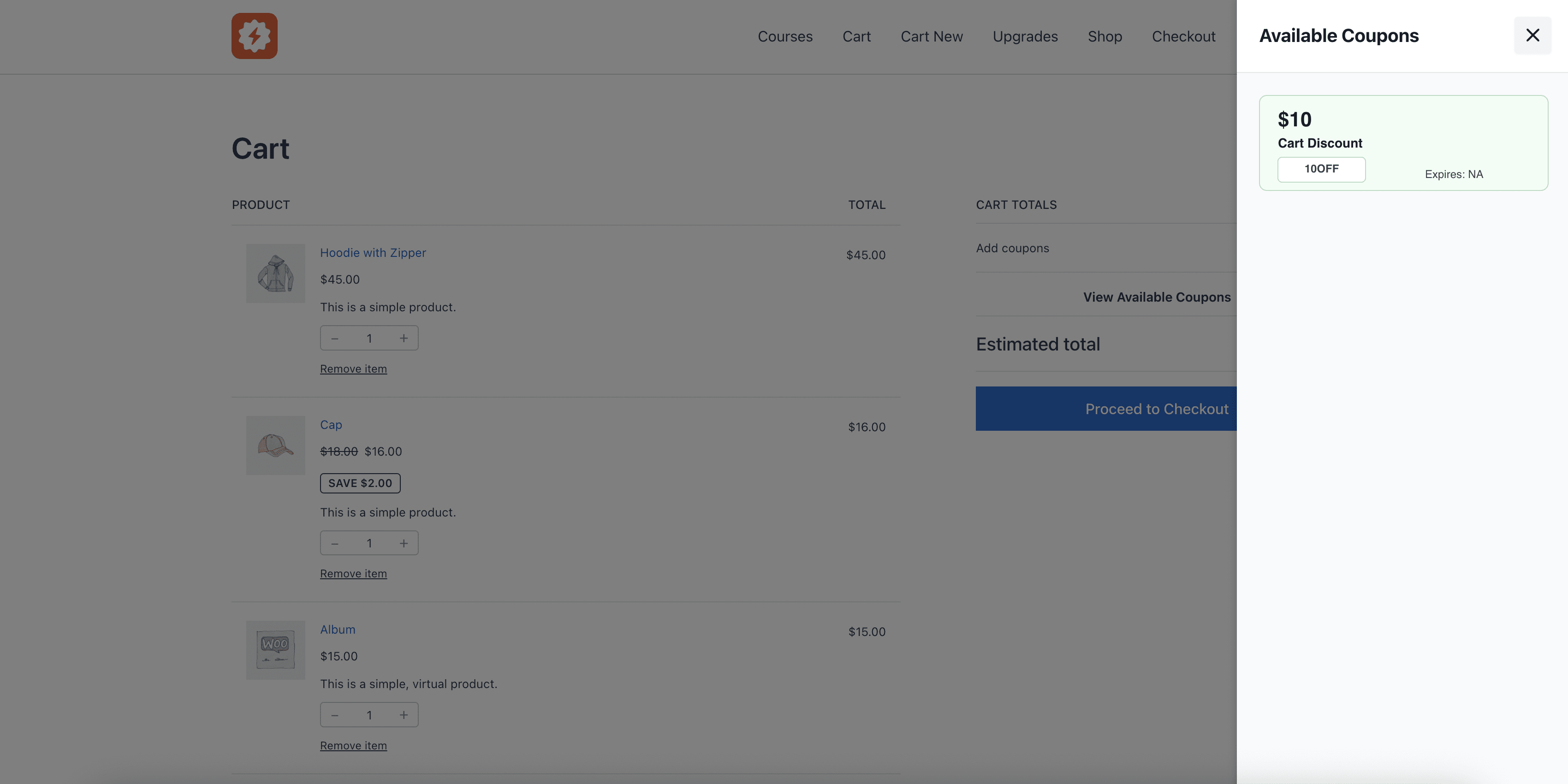Go to the Shop page
The image size is (1568, 784).
click(x=1104, y=36)
